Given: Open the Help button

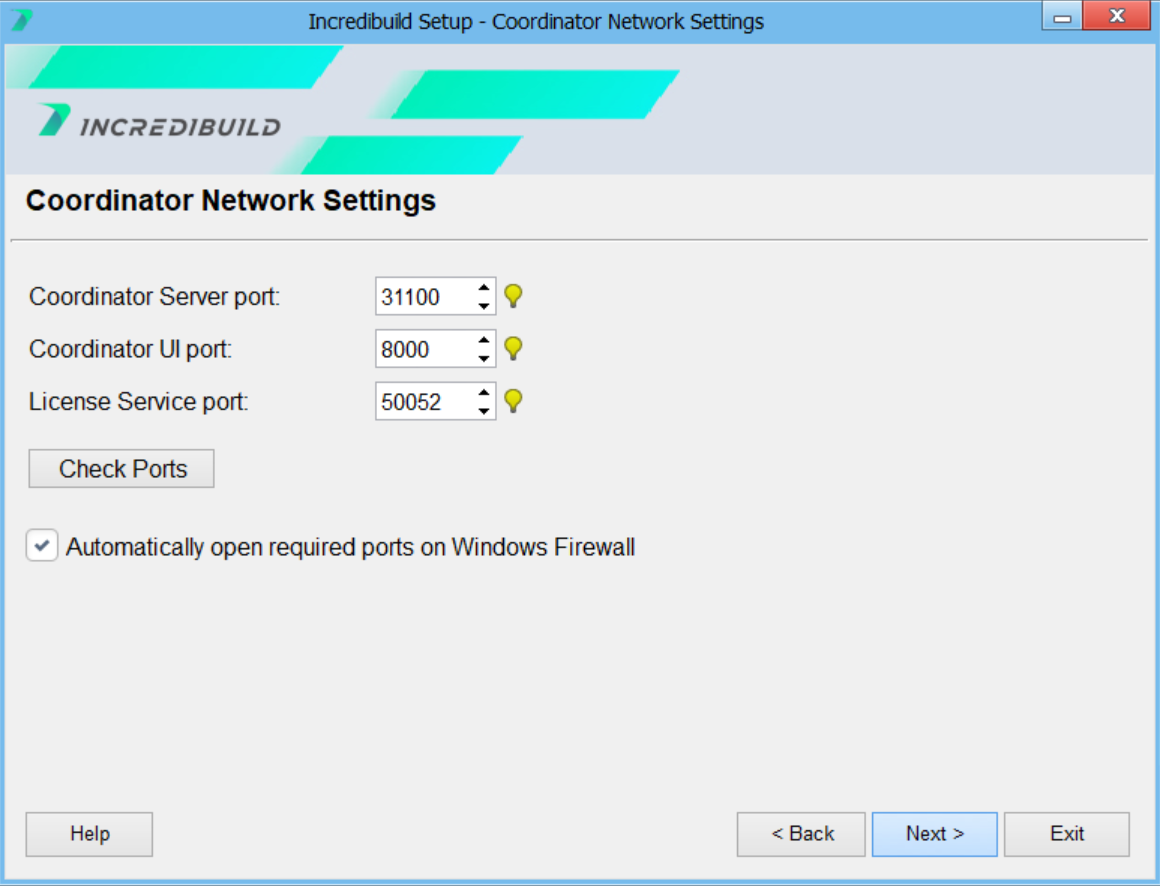Looking at the screenshot, I should coord(89,834).
